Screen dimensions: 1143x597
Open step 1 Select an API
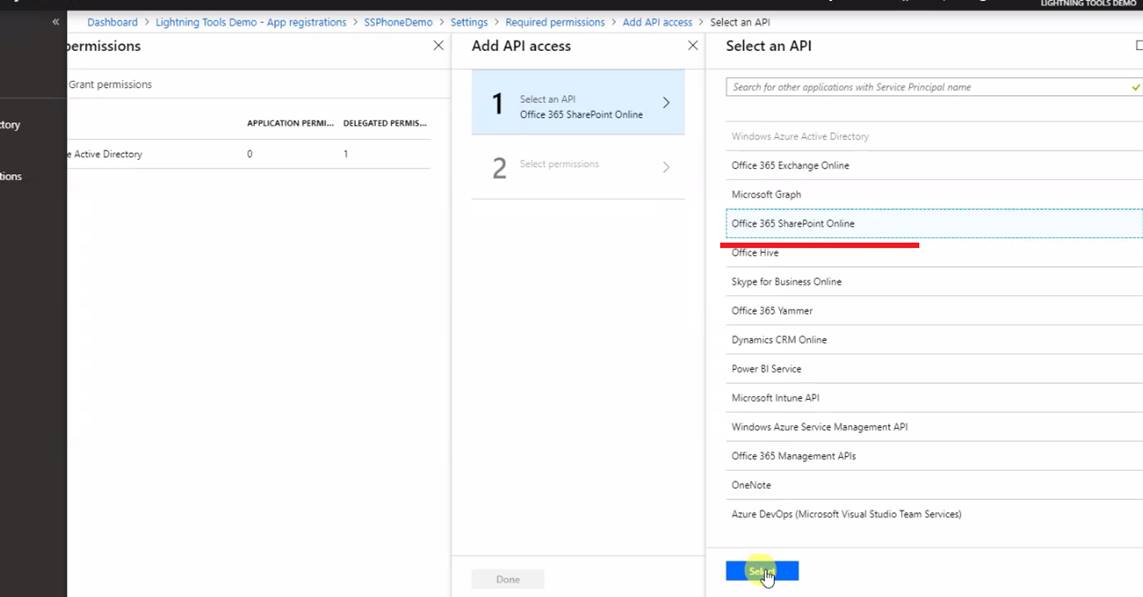tap(578, 103)
